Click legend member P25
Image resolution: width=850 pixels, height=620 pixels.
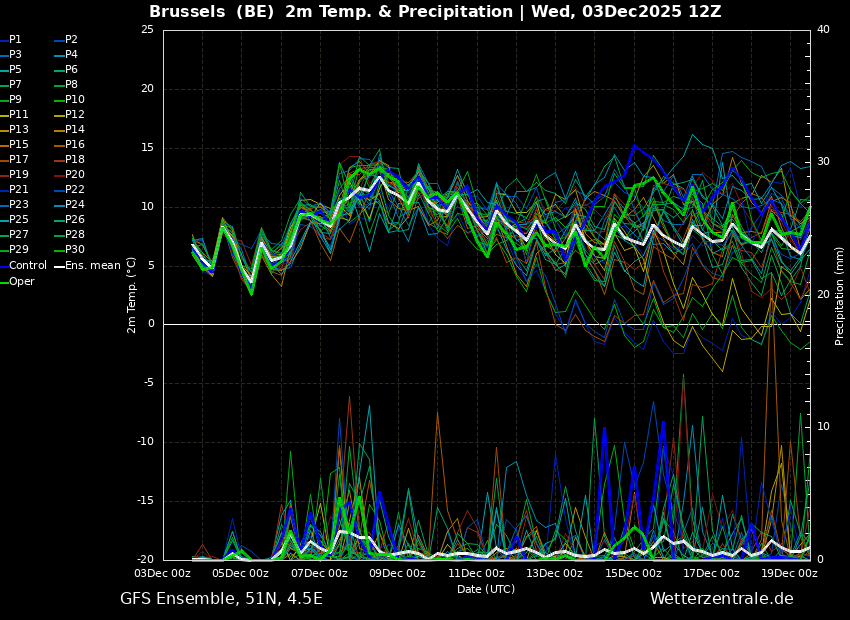[x=14, y=219]
